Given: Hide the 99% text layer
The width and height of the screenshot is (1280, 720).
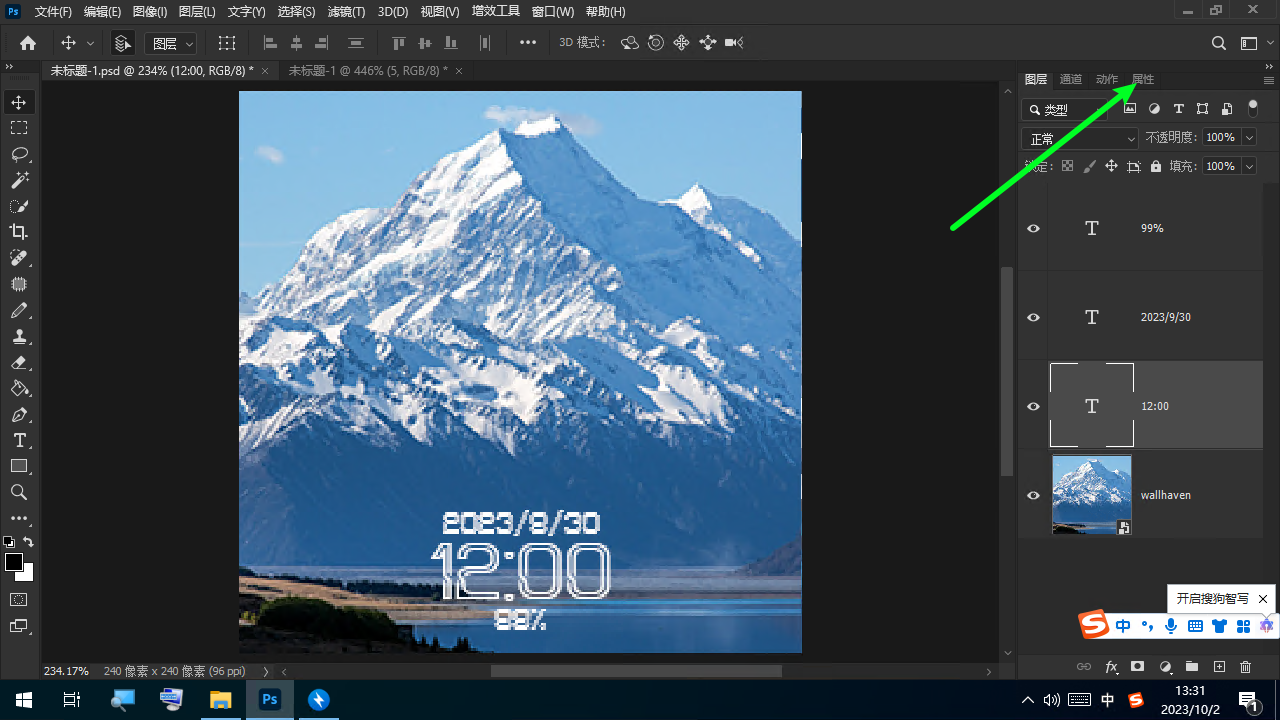Looking at the screenshot, I should [x=1033, y=228].
